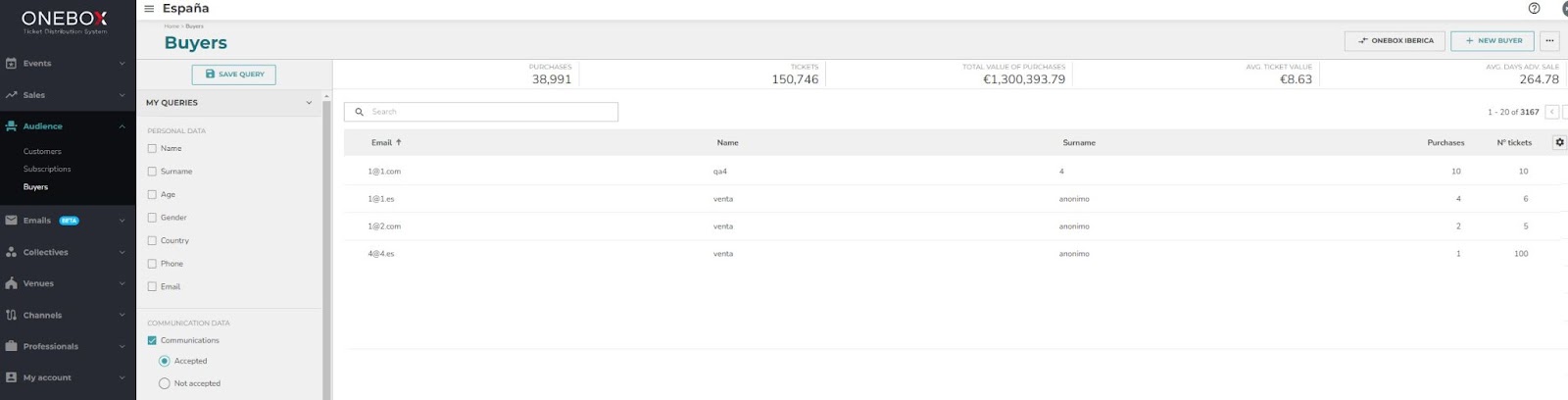Open the Subscriptions submenu item
This screenshot has height=400, width=1568.
[x=47, y=169]
